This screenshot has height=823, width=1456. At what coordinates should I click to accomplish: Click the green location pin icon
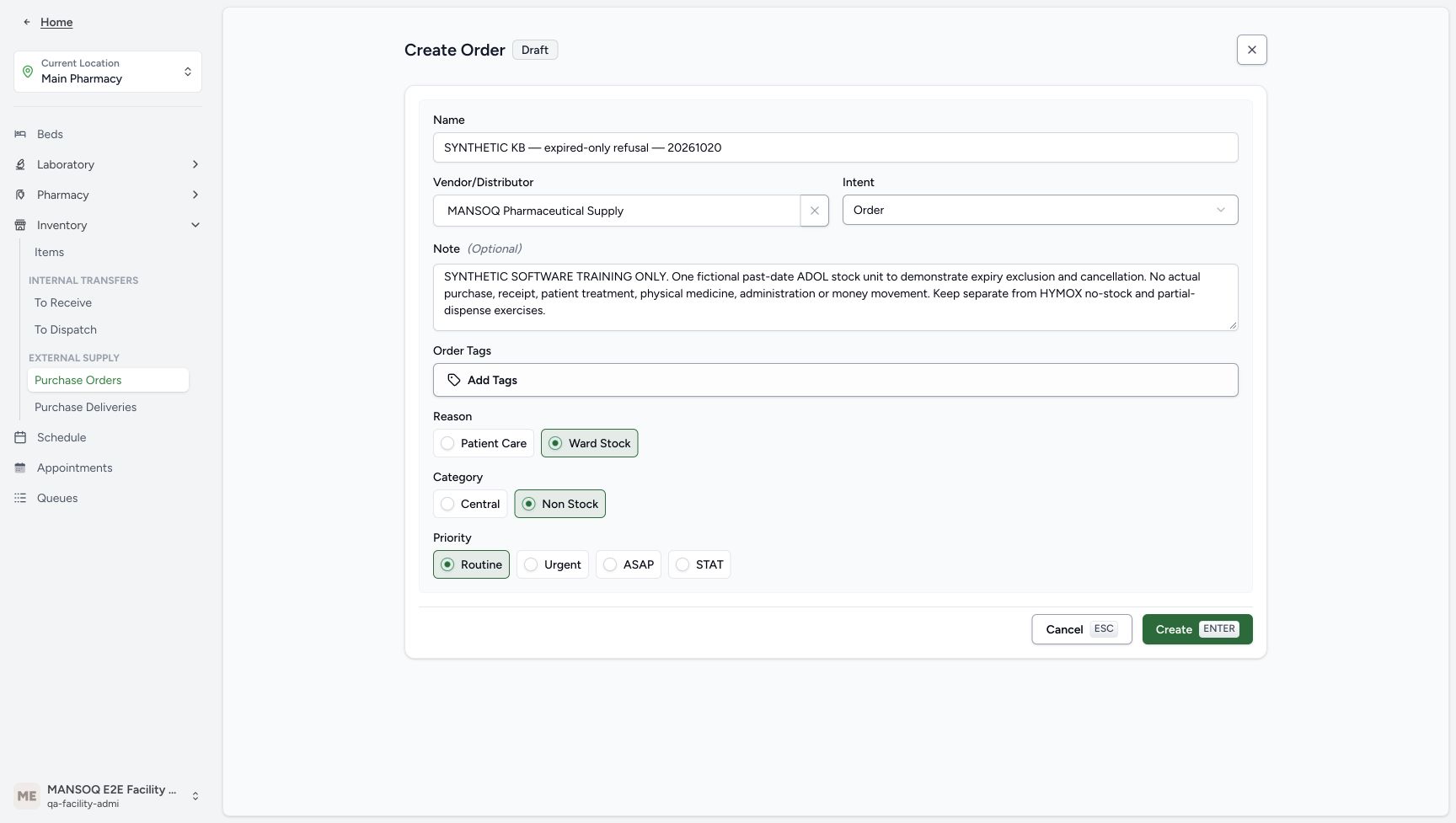click(28, 72)
